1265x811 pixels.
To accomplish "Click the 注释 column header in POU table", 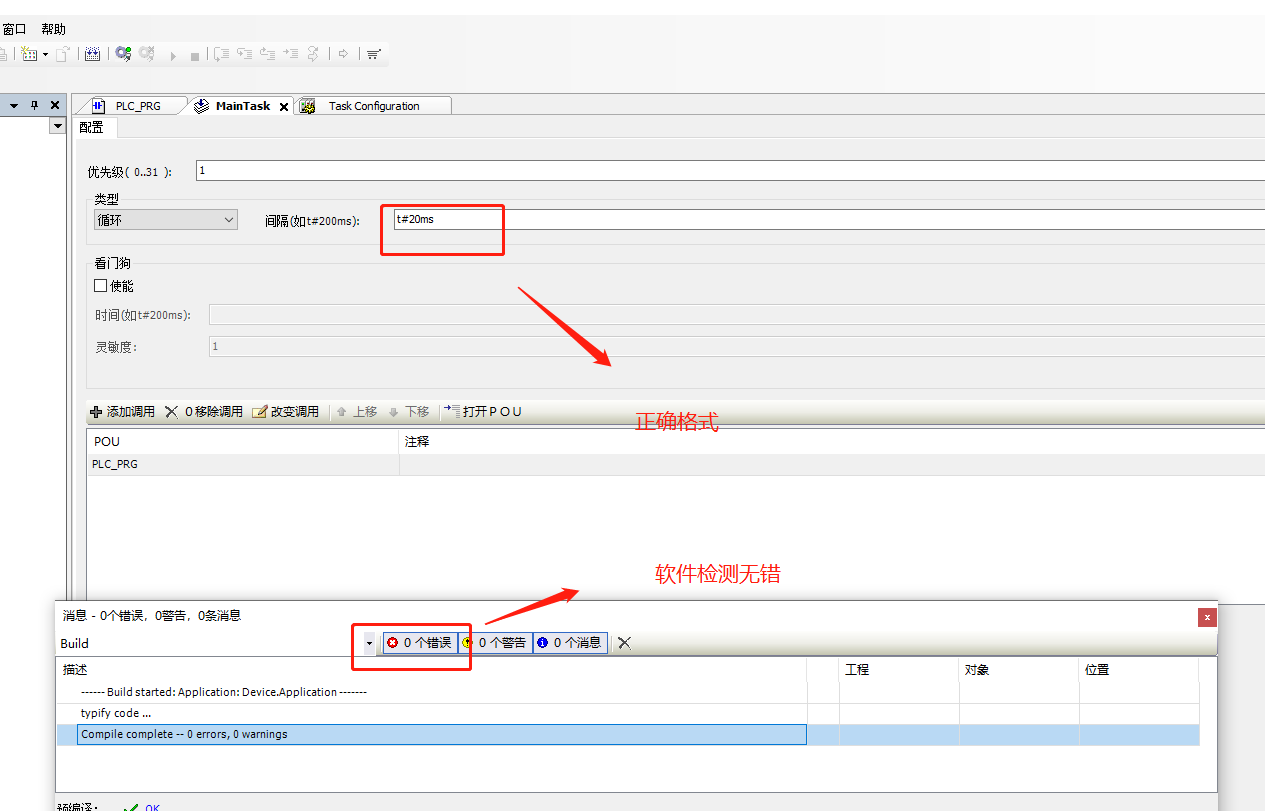I will pos(832,441).
